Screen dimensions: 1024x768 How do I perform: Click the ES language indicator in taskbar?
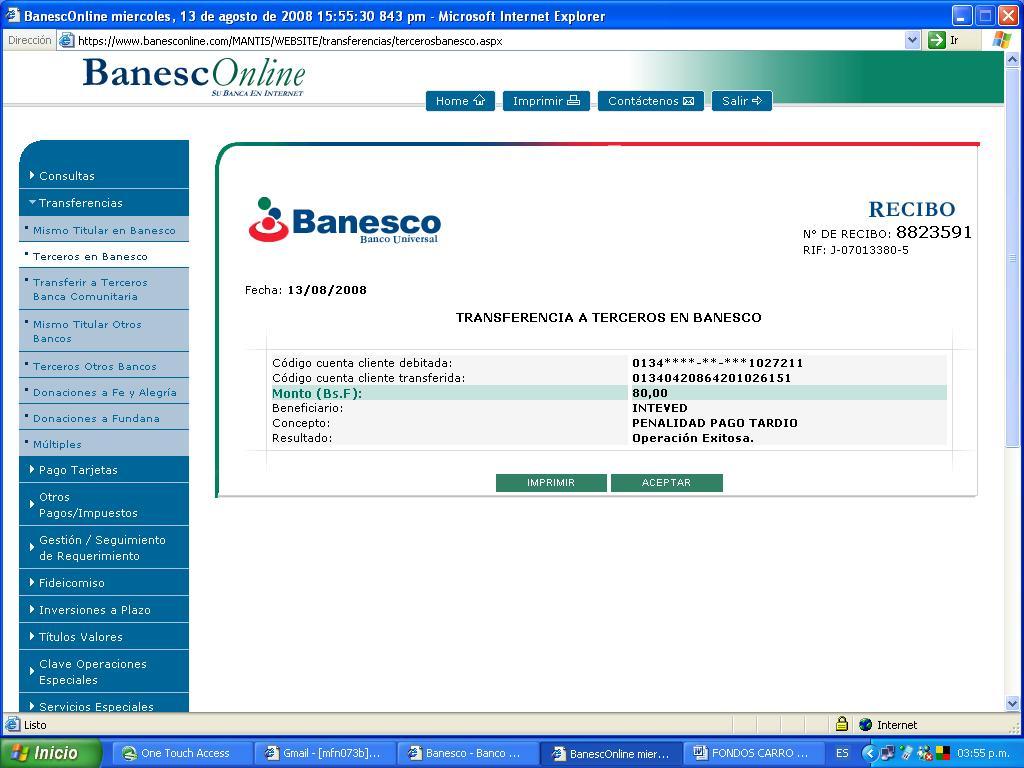[842, 753]
